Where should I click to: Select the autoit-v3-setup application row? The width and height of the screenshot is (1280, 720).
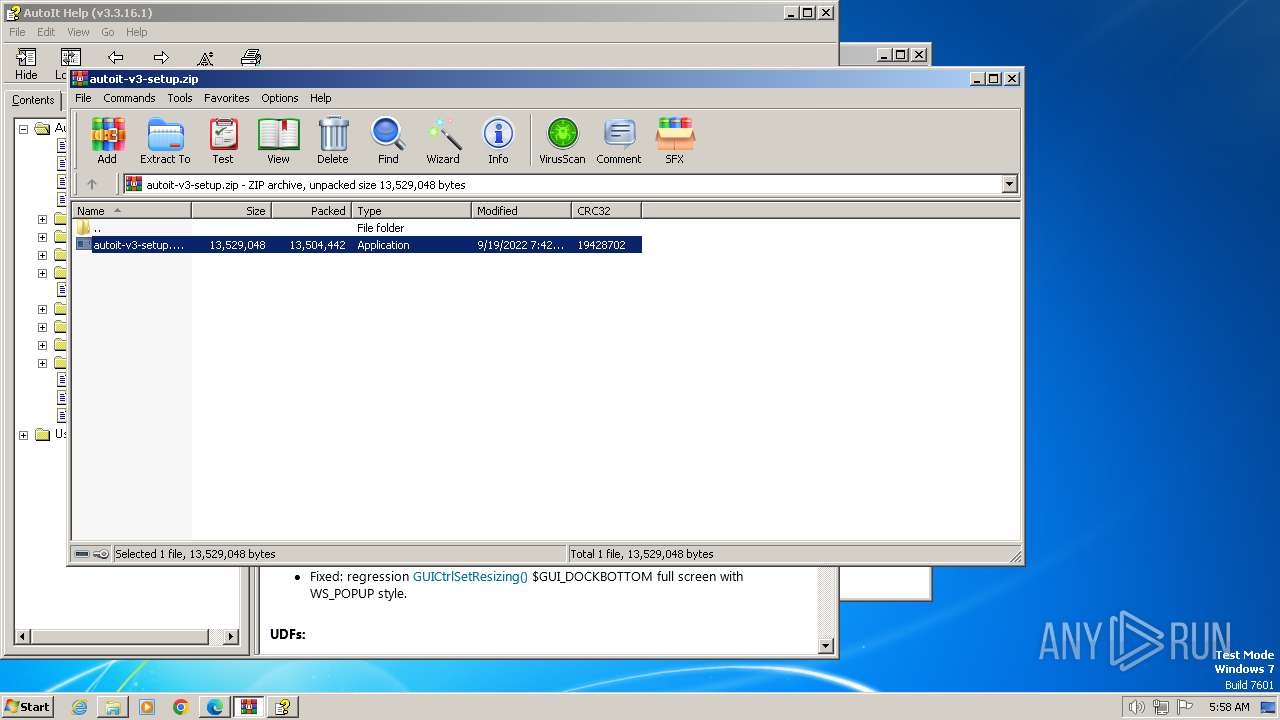point(358,245)
